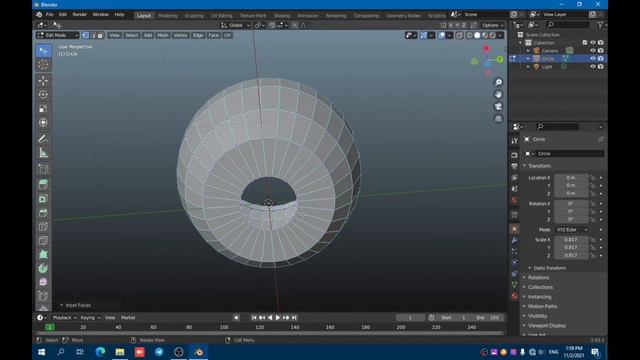640x360 pixels.
Task: Select the Bevel tool
Action: [x=43, y=213]
